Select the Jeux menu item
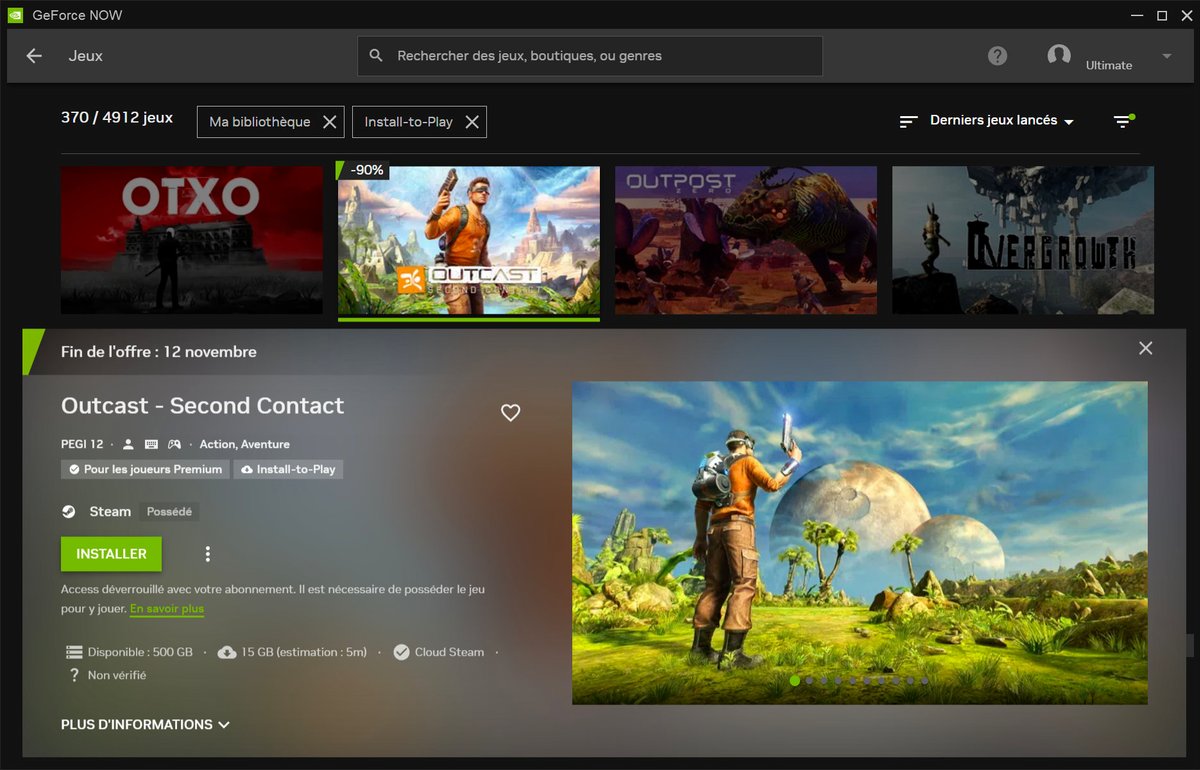The height and width of the screenshot is (770, 1200). tap(86, 56)
